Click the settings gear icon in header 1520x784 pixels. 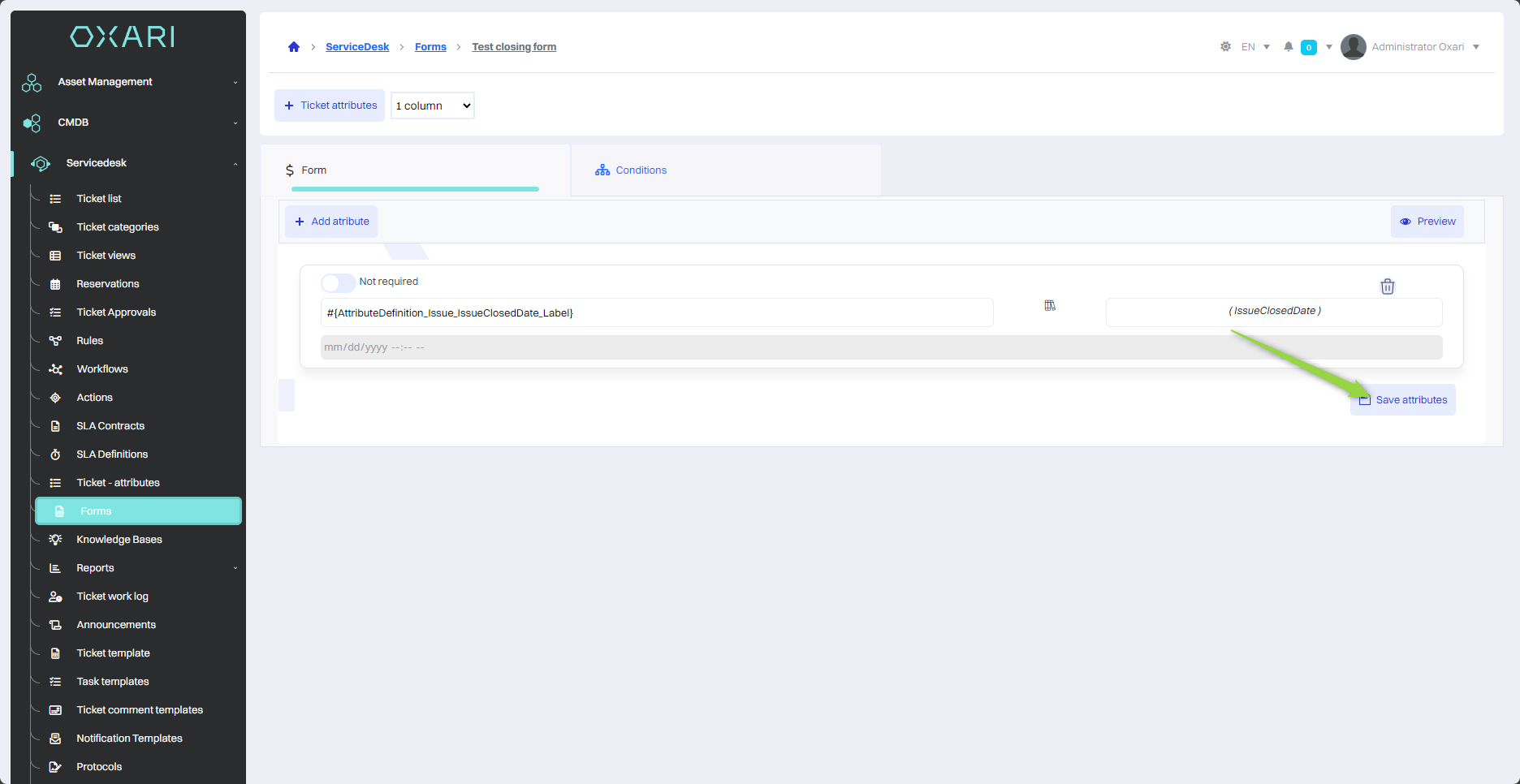click(x=1225, y=47)
